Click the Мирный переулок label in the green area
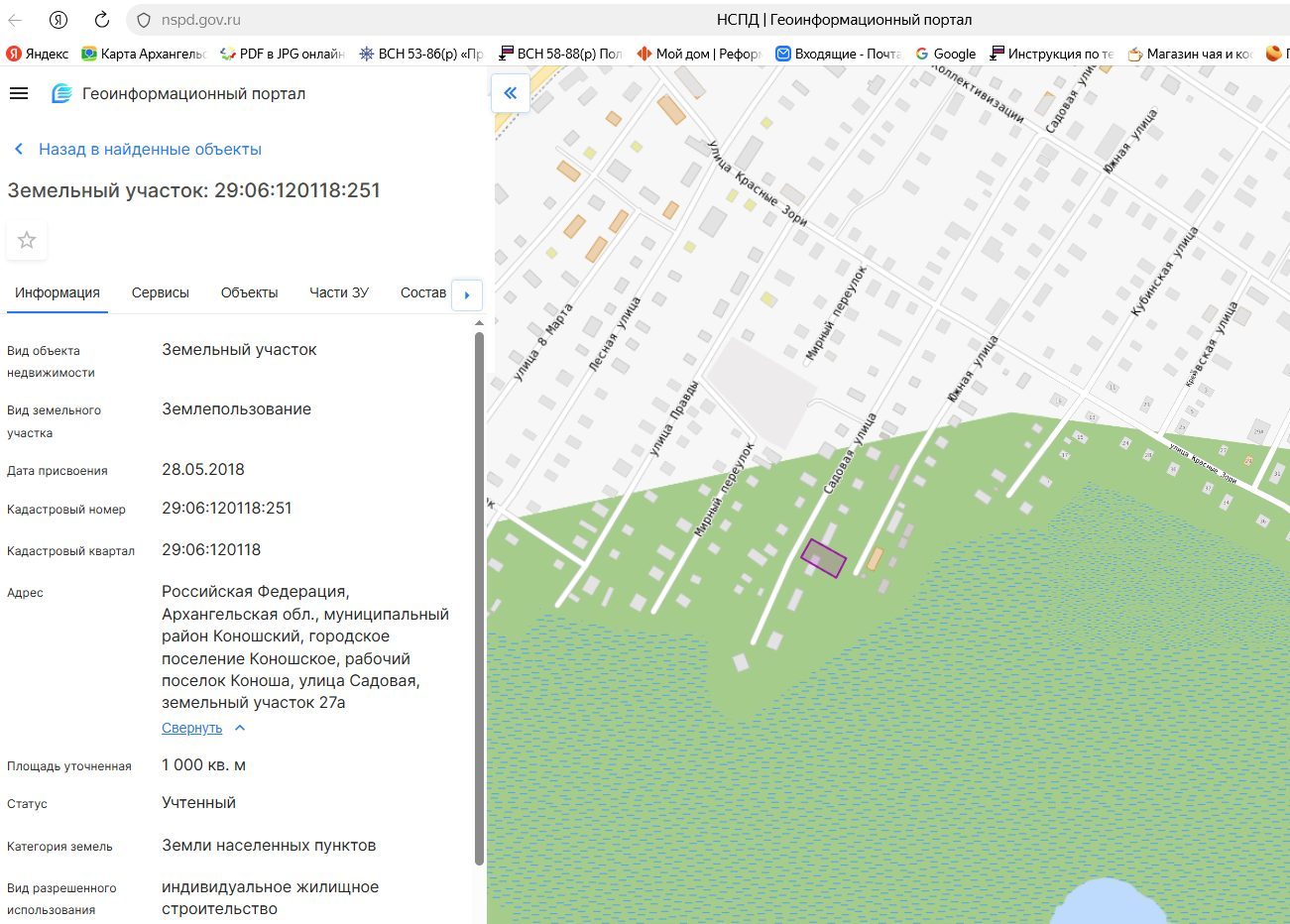 724,490
